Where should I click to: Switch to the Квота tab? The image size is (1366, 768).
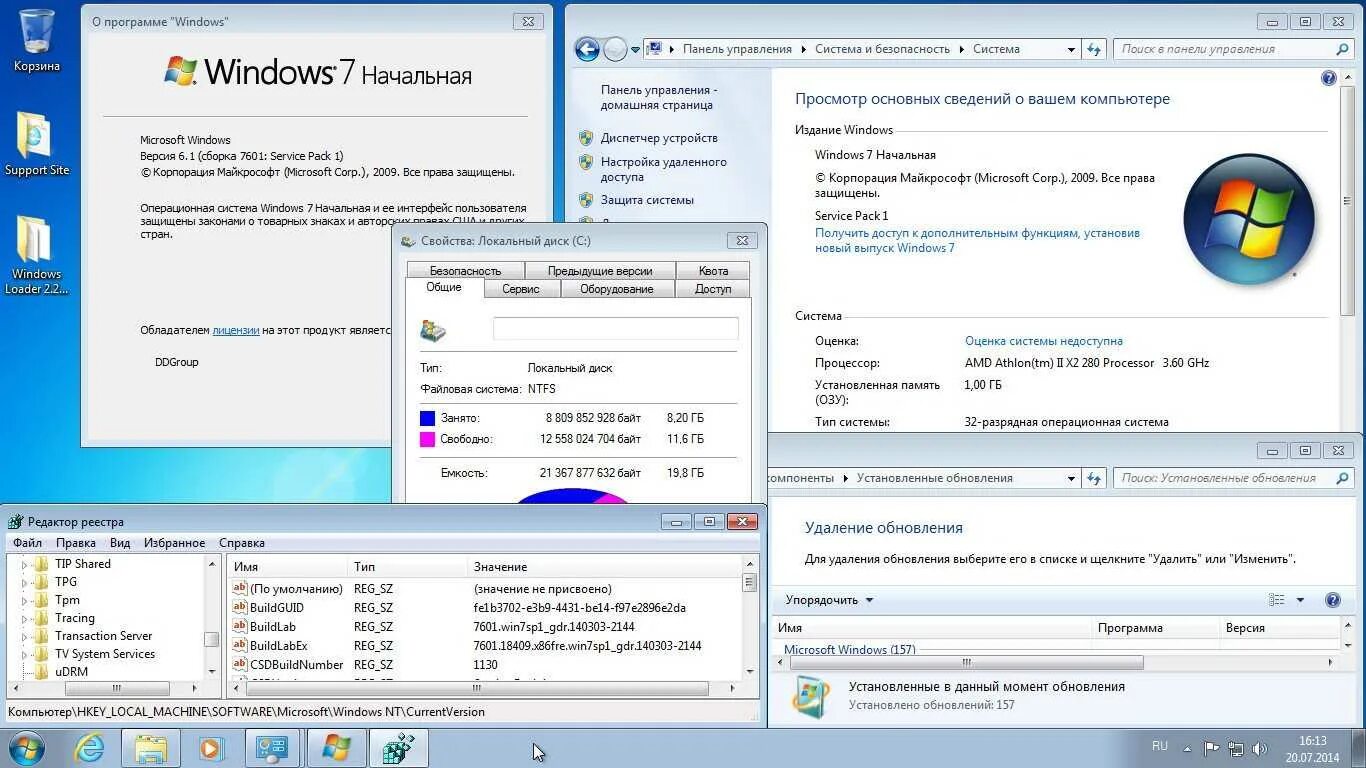(x=713, y=270)
